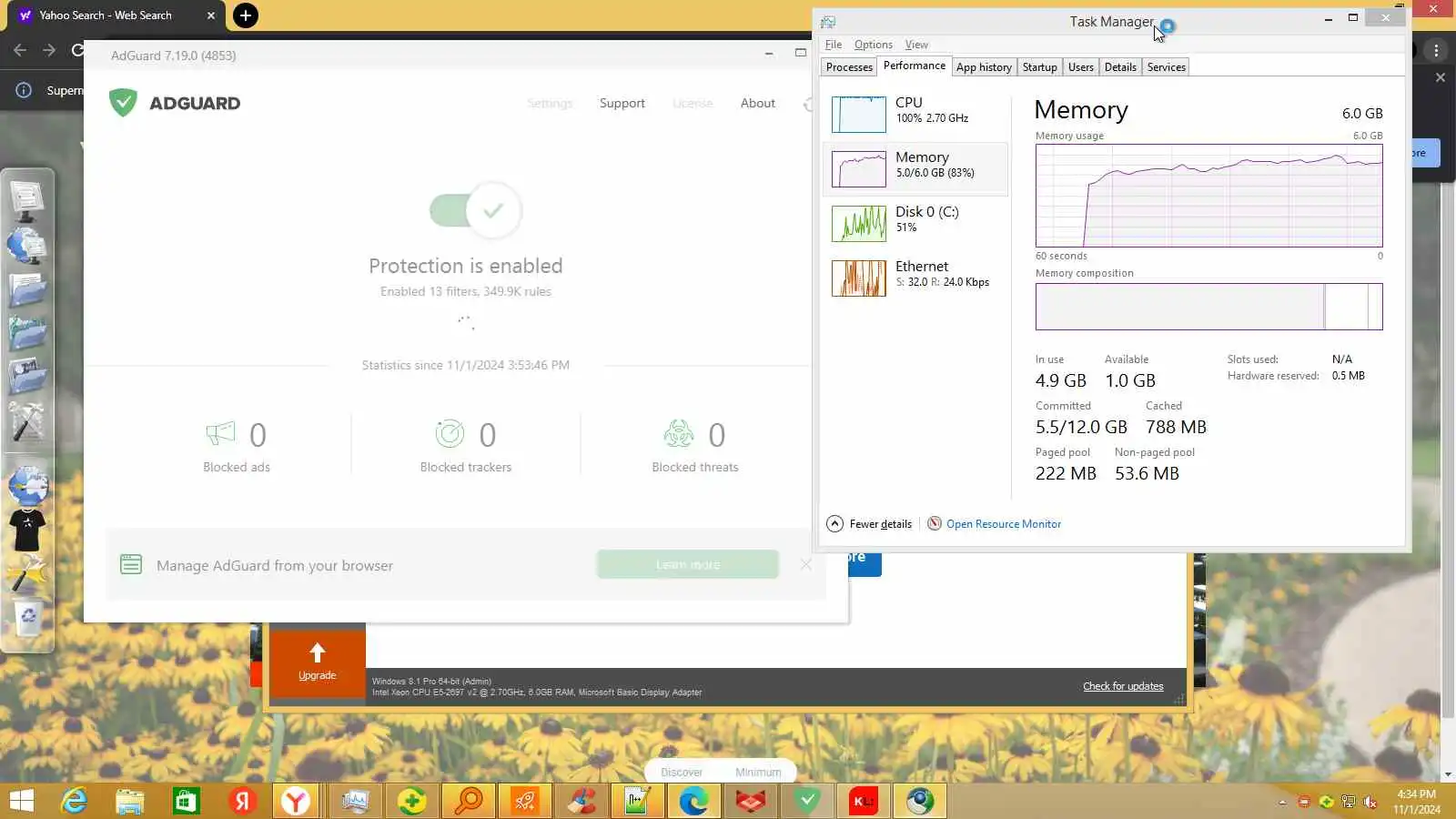
Task: Open the black t-shirt icon in left dock
Action: pos(27,530)
